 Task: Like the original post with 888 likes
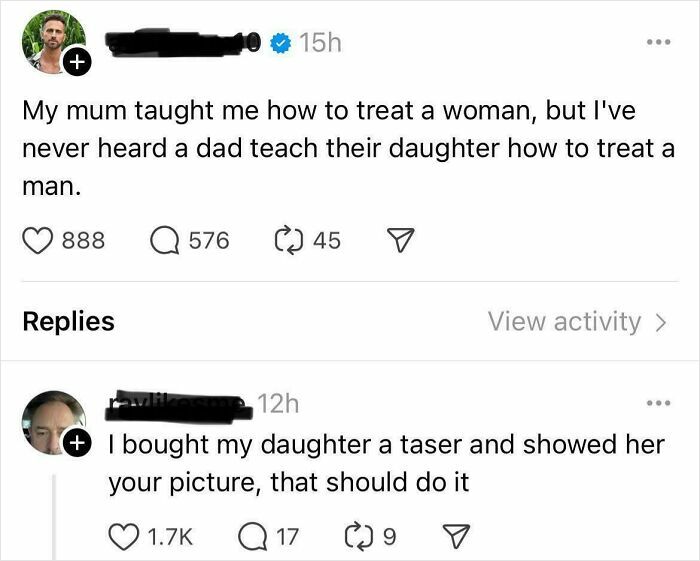(x=36, y=241)
